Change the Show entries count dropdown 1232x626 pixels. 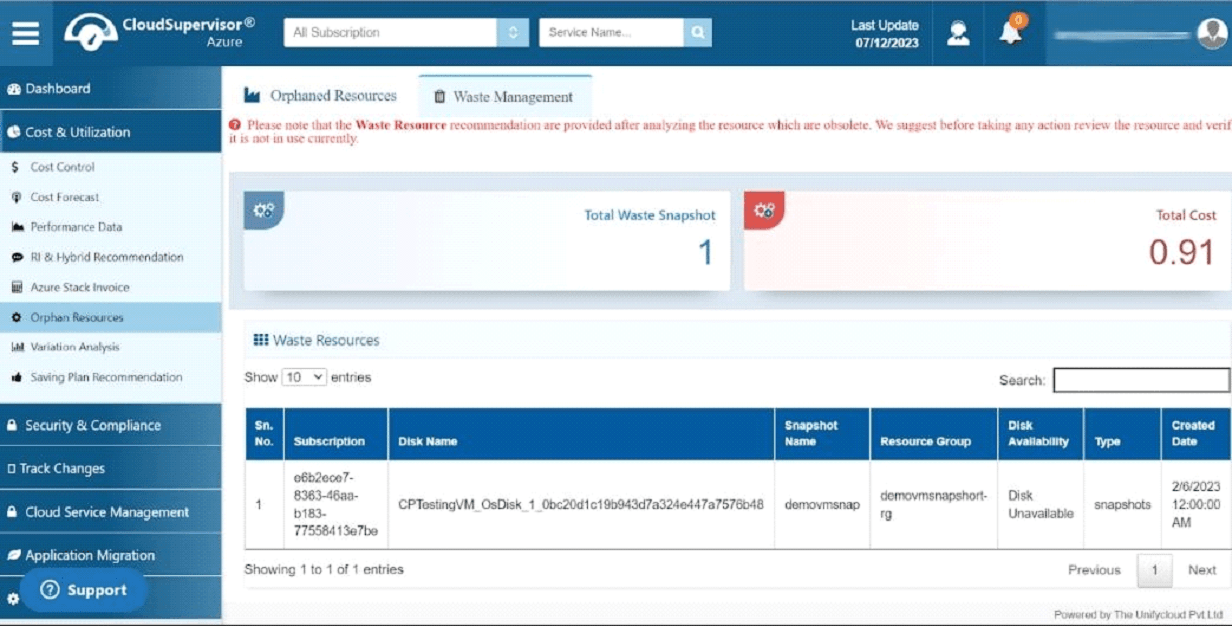[304, 377]
